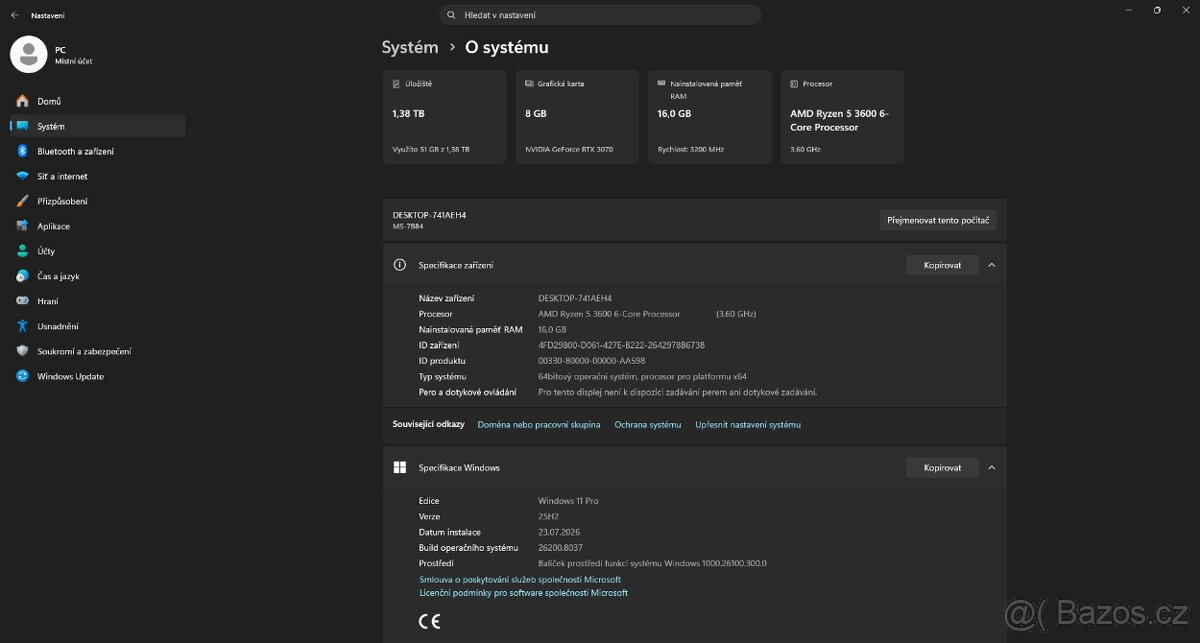Click the Nainstalovaná paměť RAM card icon
This screenshot has width=1200, height=643.
[x=662, y=84]
